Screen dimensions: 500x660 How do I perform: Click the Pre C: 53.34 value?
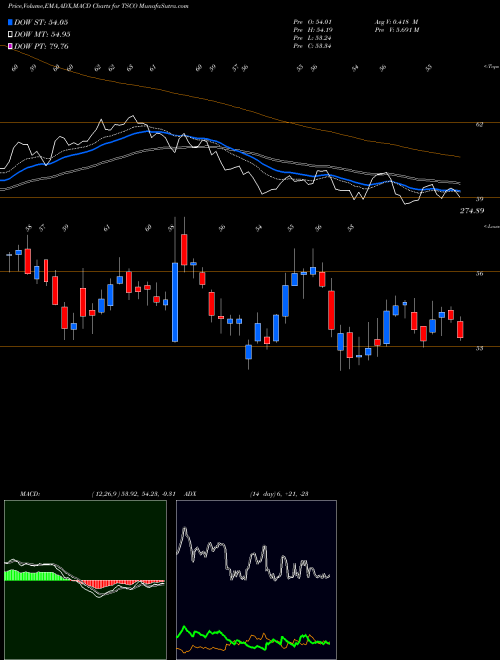(312, 46)
